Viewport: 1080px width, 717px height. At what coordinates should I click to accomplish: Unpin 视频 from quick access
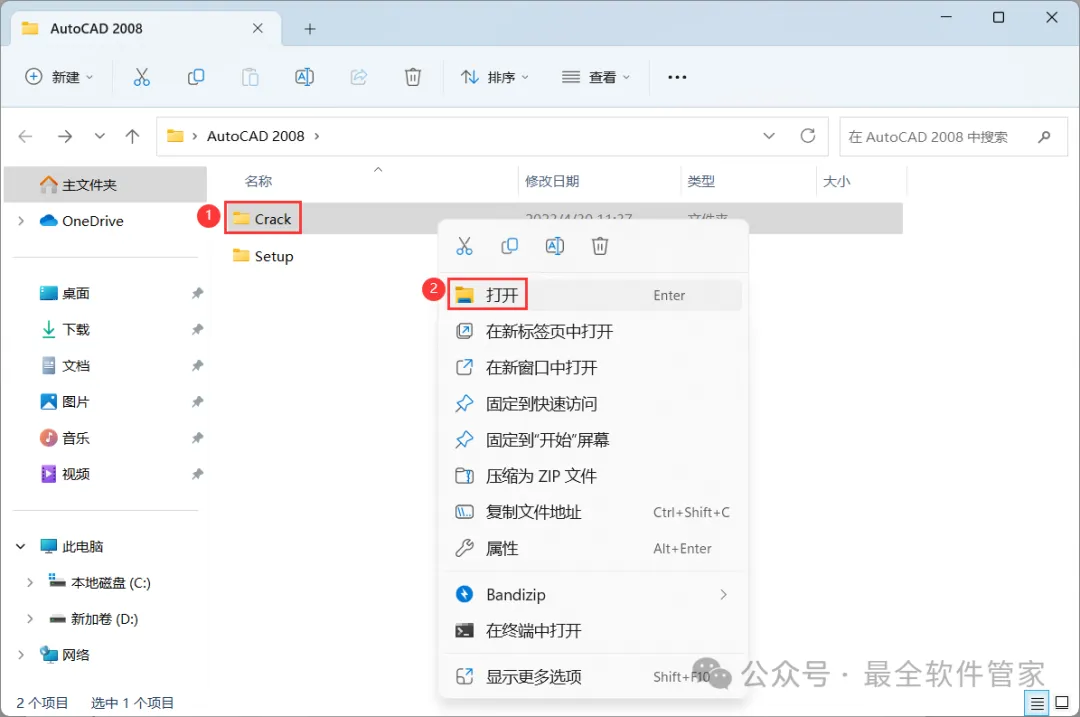tap(197, 474)
